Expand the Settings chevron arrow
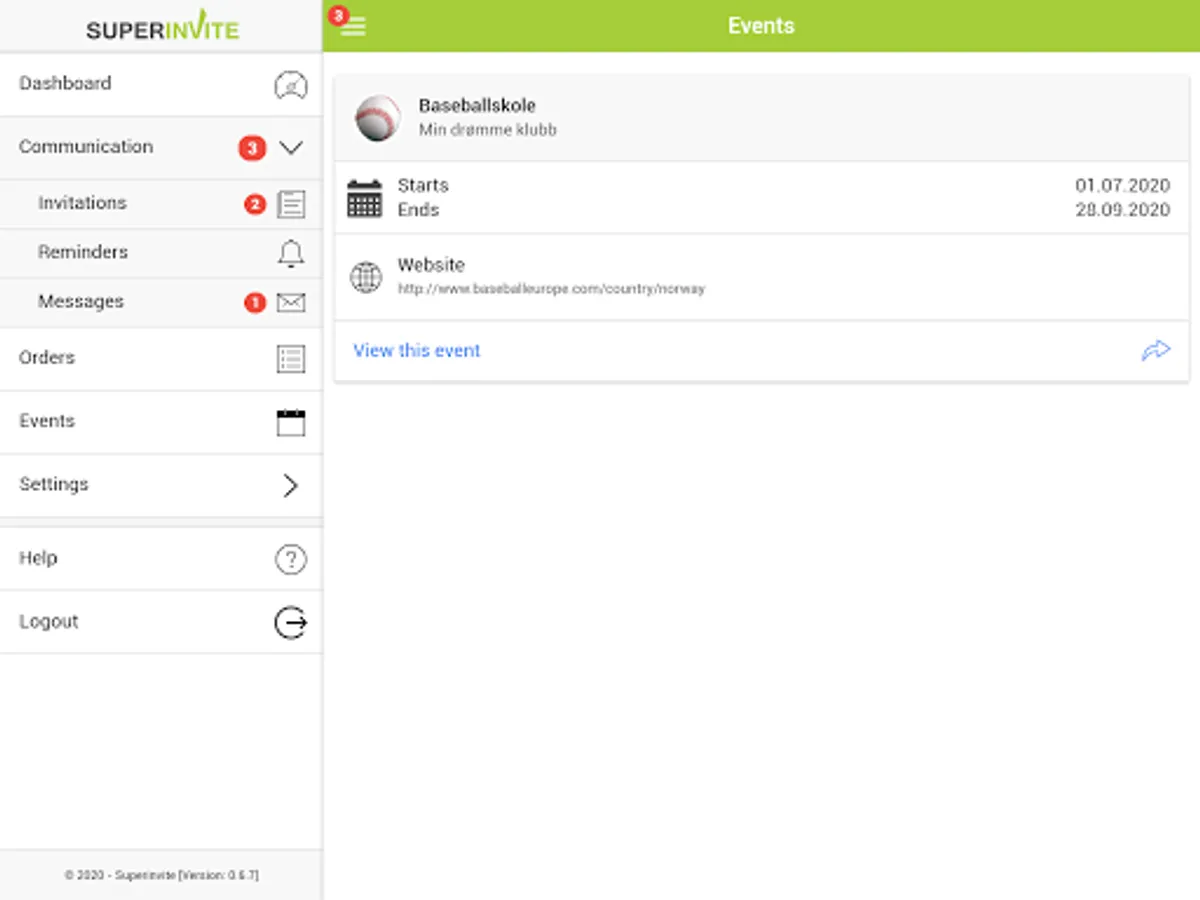Viewport: 1200px width, 900px height. tap(291, 486)
